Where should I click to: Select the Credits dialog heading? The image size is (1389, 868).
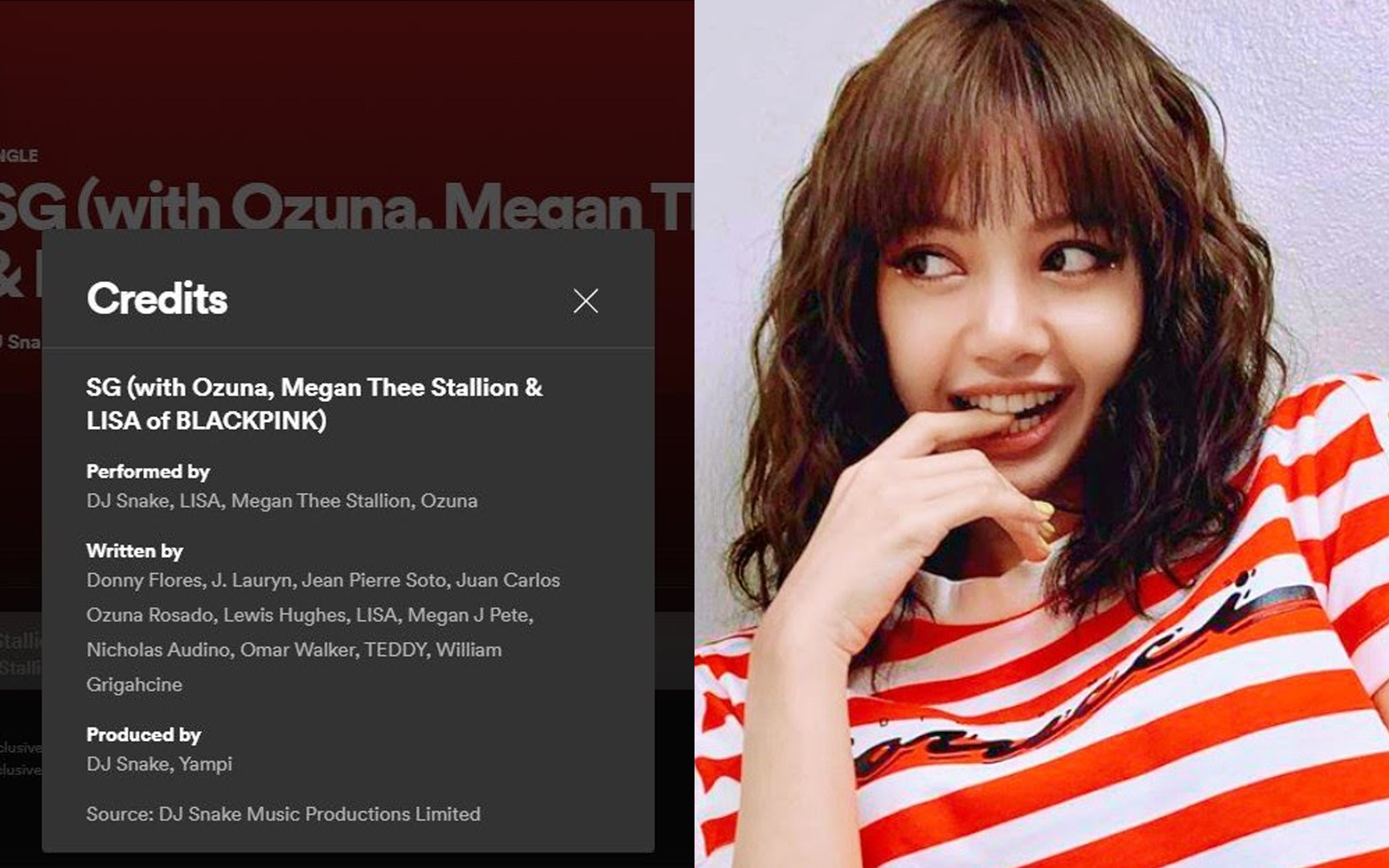click(158, 300)
